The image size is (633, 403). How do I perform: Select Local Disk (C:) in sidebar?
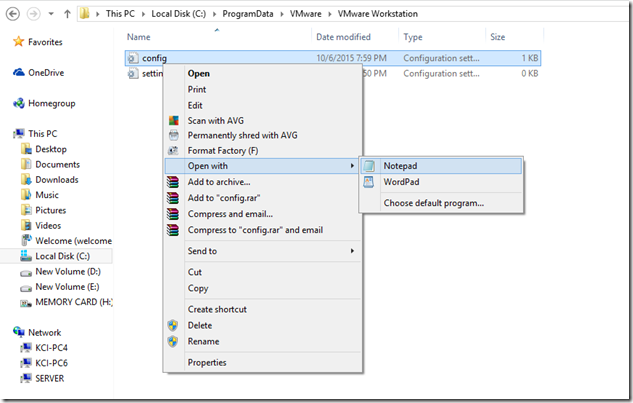point(63,256)
